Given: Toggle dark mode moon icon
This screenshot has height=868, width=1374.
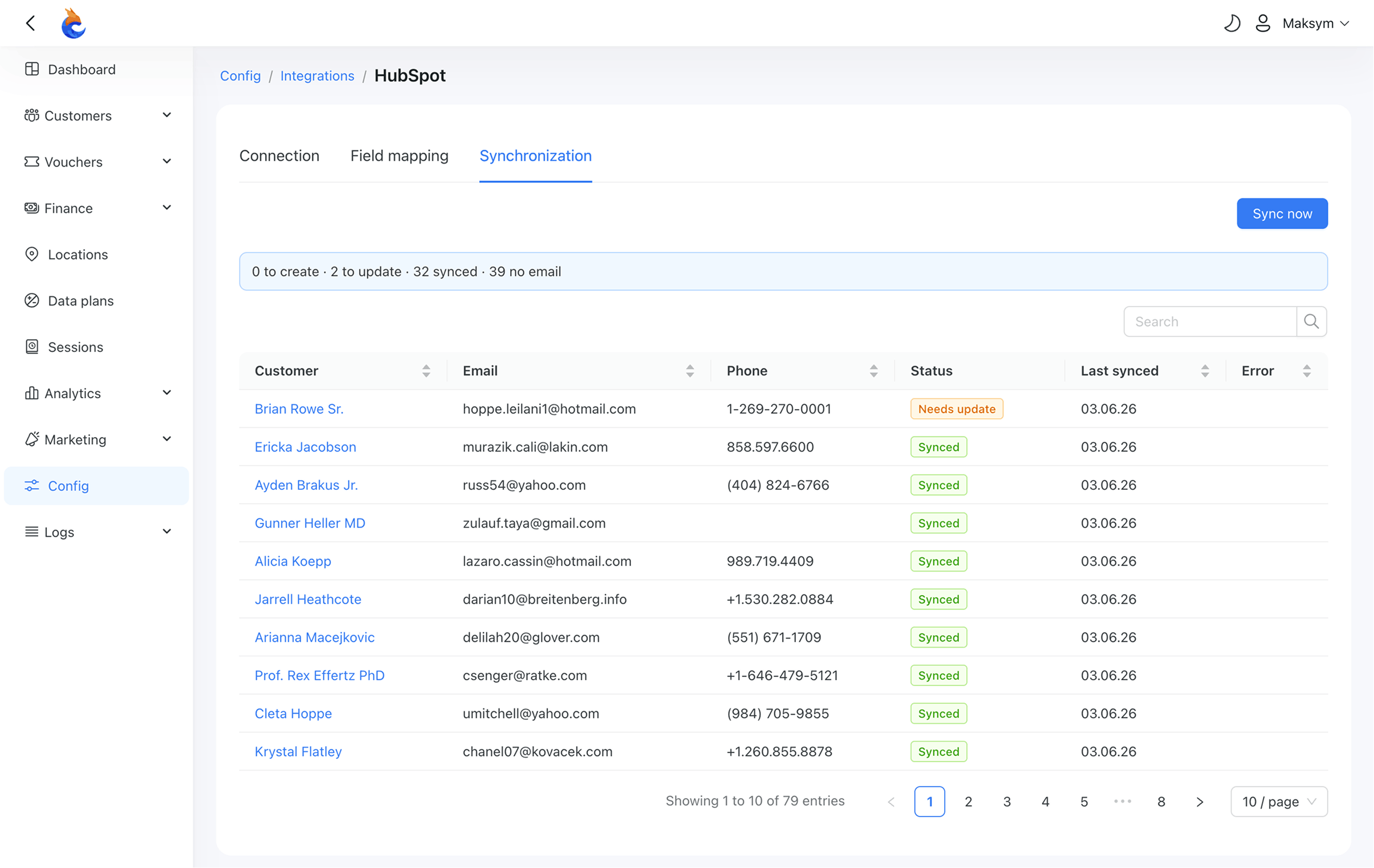Looking at the screenshot, I should 1232,23.
